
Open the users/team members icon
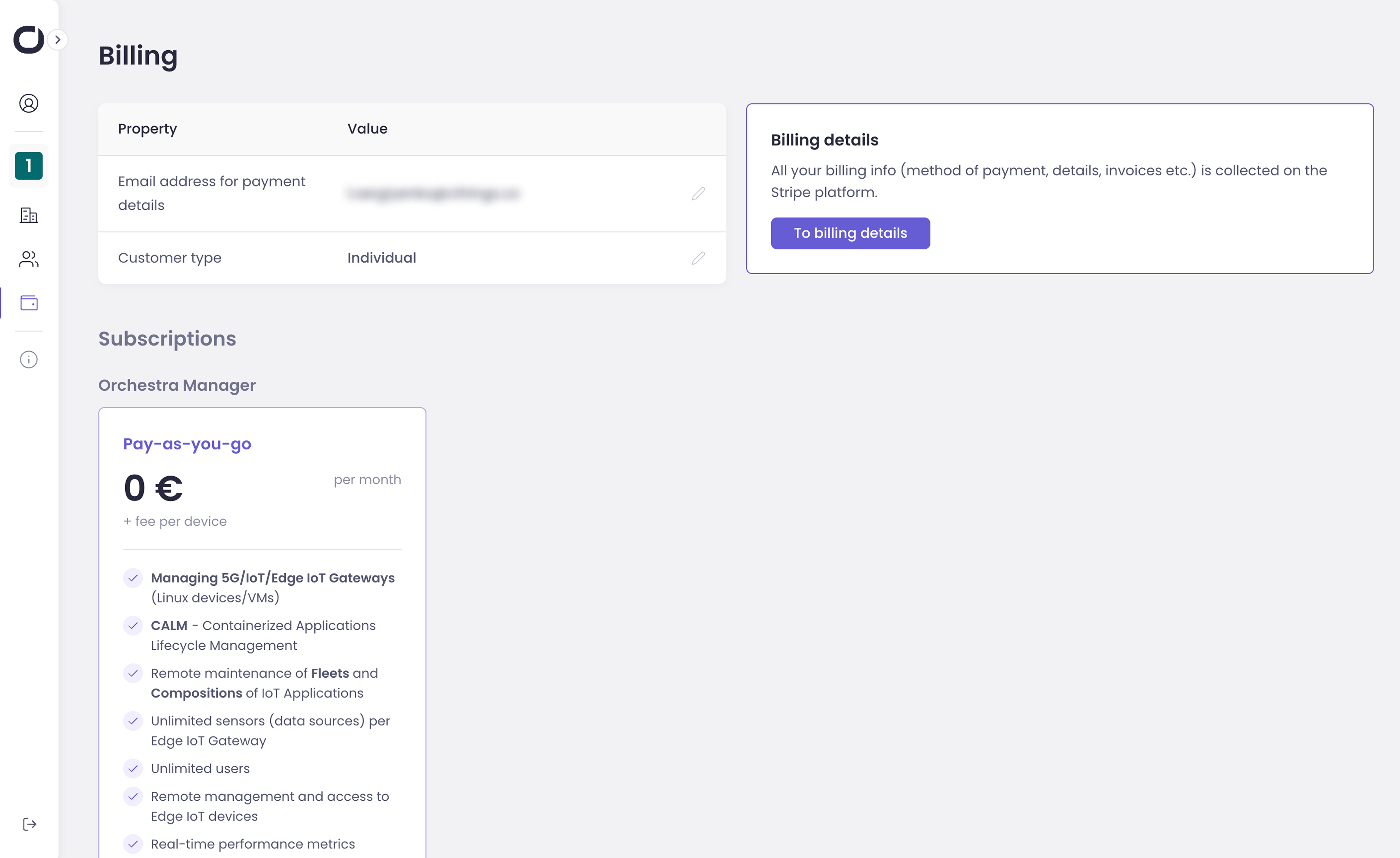28,259
